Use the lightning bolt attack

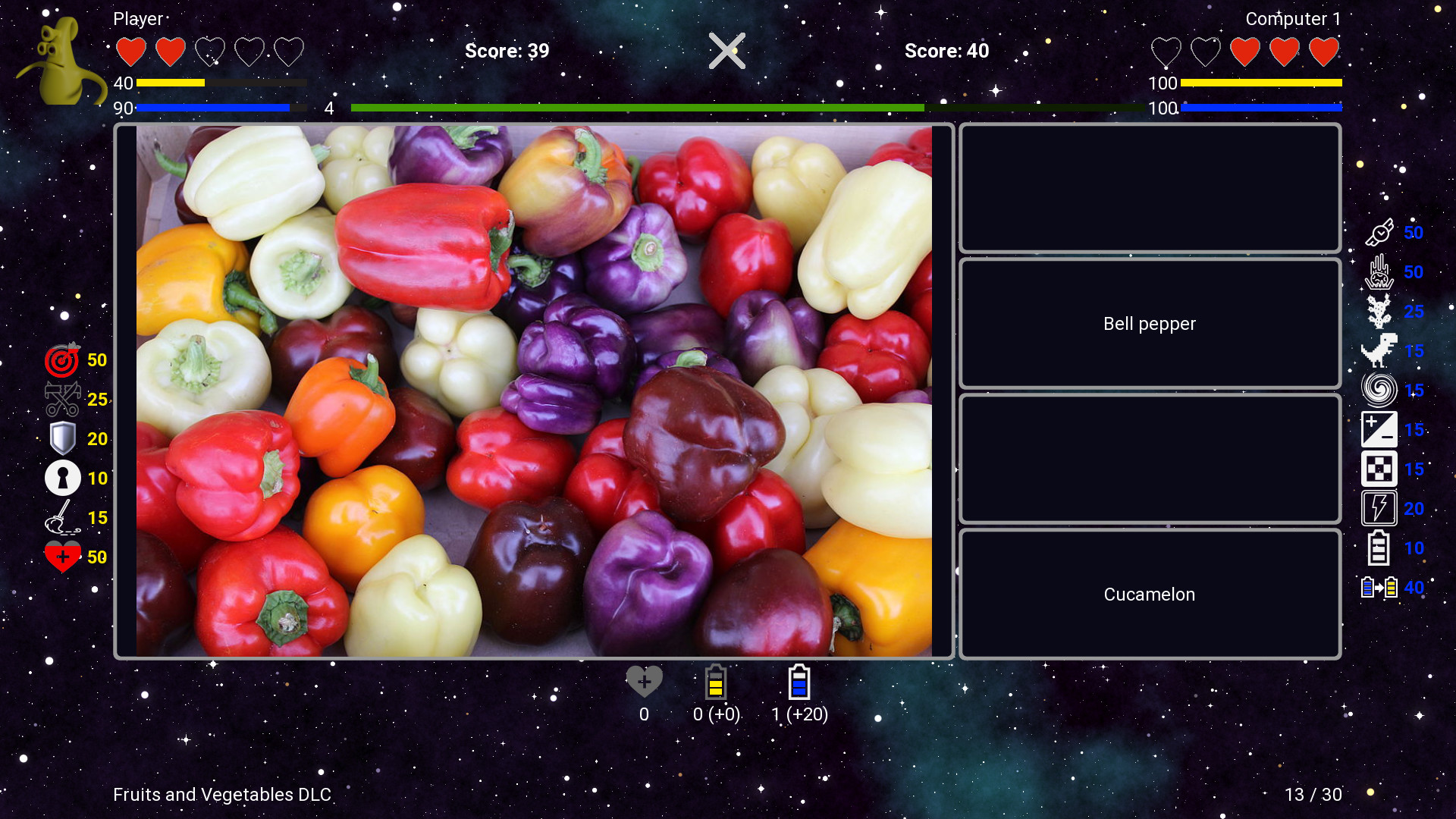click(1379, 509)
